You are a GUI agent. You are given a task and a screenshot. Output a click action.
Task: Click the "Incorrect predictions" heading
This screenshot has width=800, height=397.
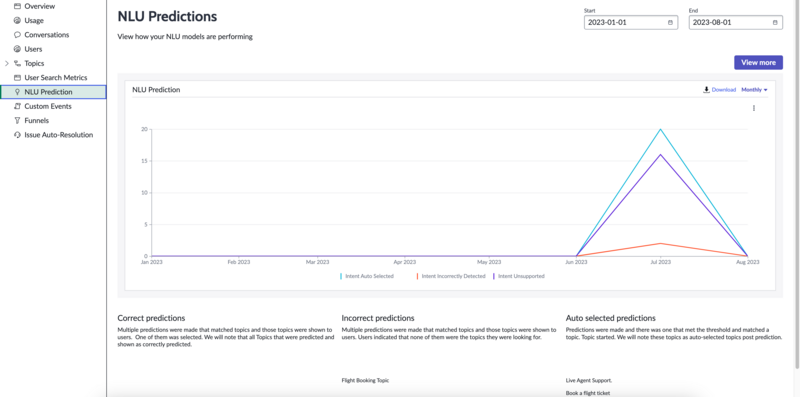pos(378,318)
